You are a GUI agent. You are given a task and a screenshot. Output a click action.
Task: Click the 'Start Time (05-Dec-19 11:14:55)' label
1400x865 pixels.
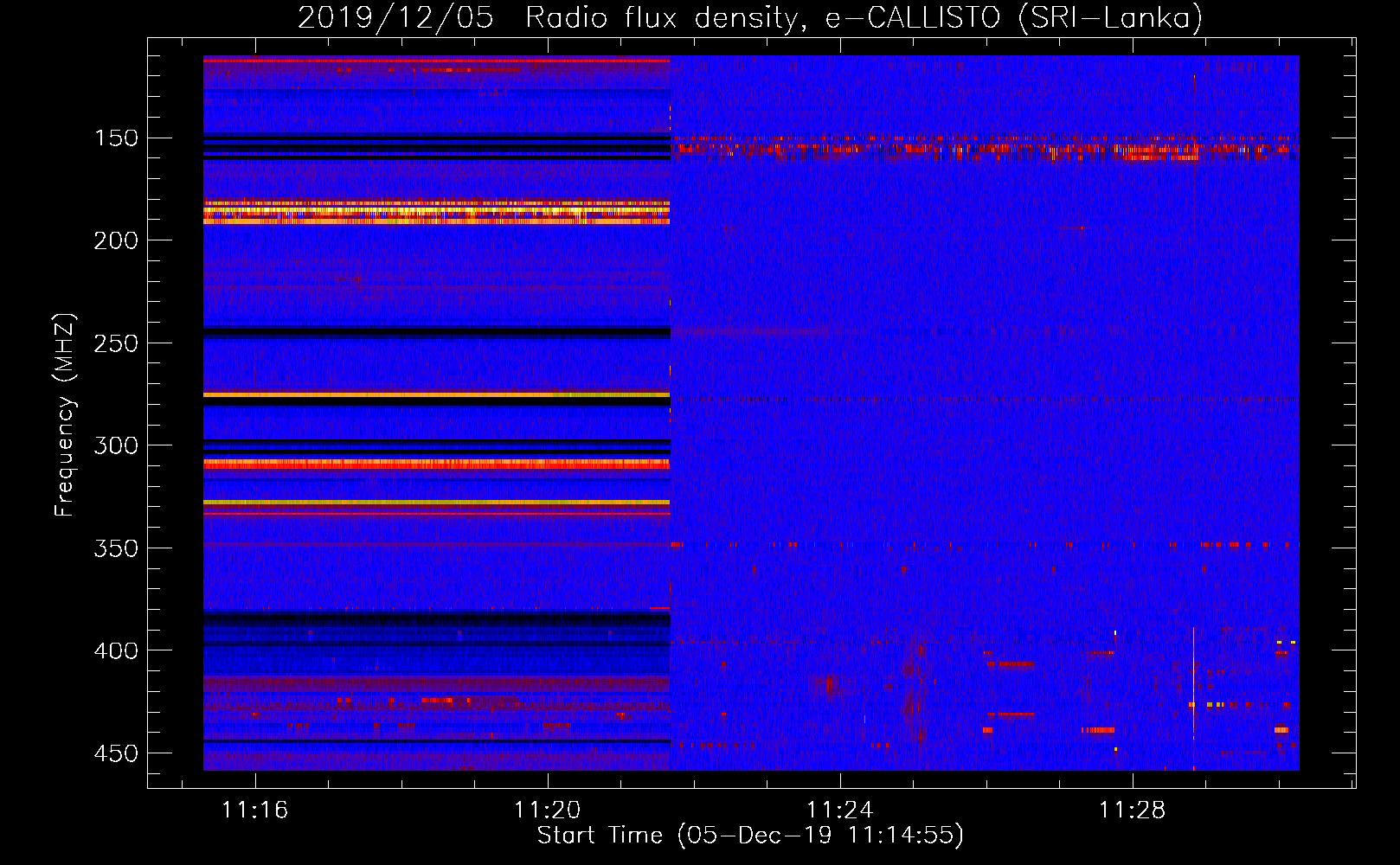[x=750, y=835]
